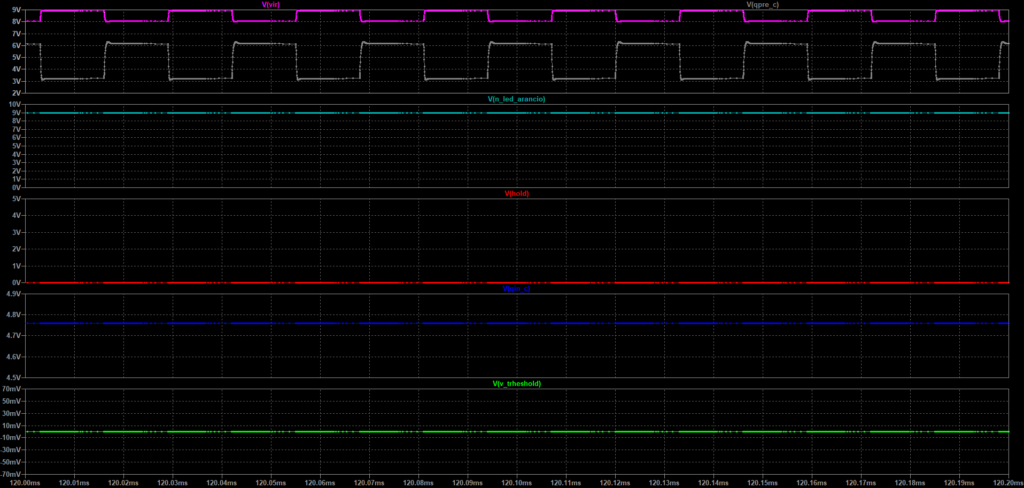
Task: Click the 120.18ms time axis label
Action: (910, 483)
